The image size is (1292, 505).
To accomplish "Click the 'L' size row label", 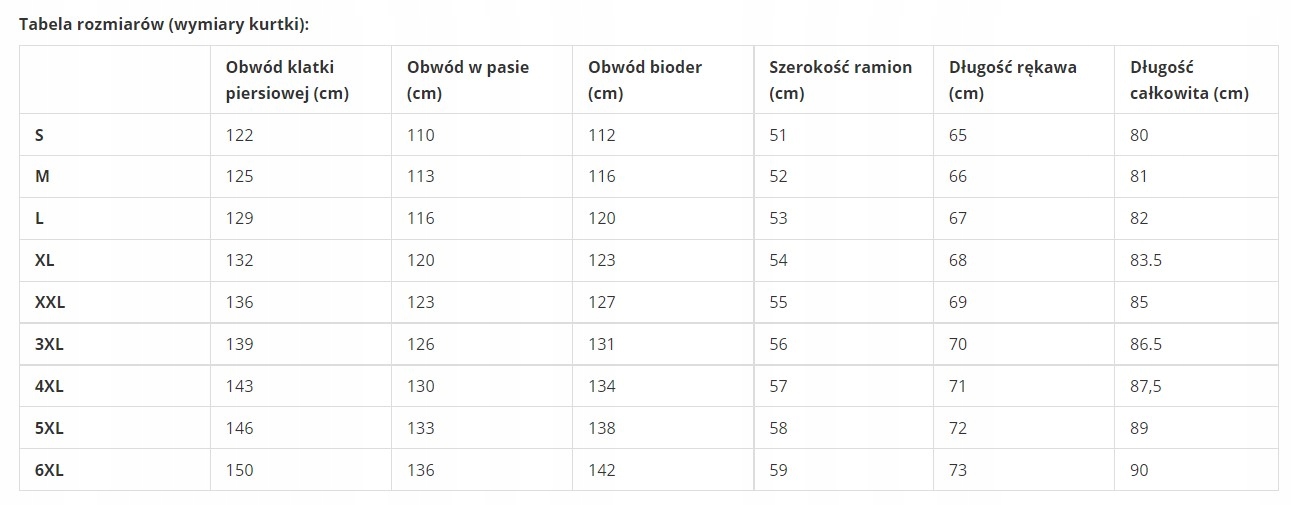I will point(39,218).
